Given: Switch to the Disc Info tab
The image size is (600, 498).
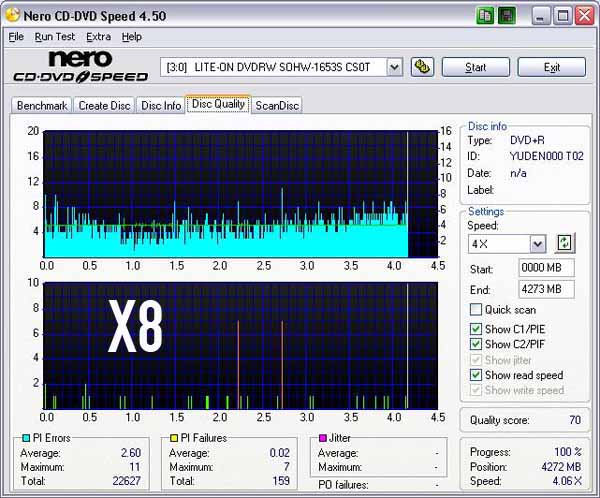Looking at the screenshot, I should coord(161,105).
